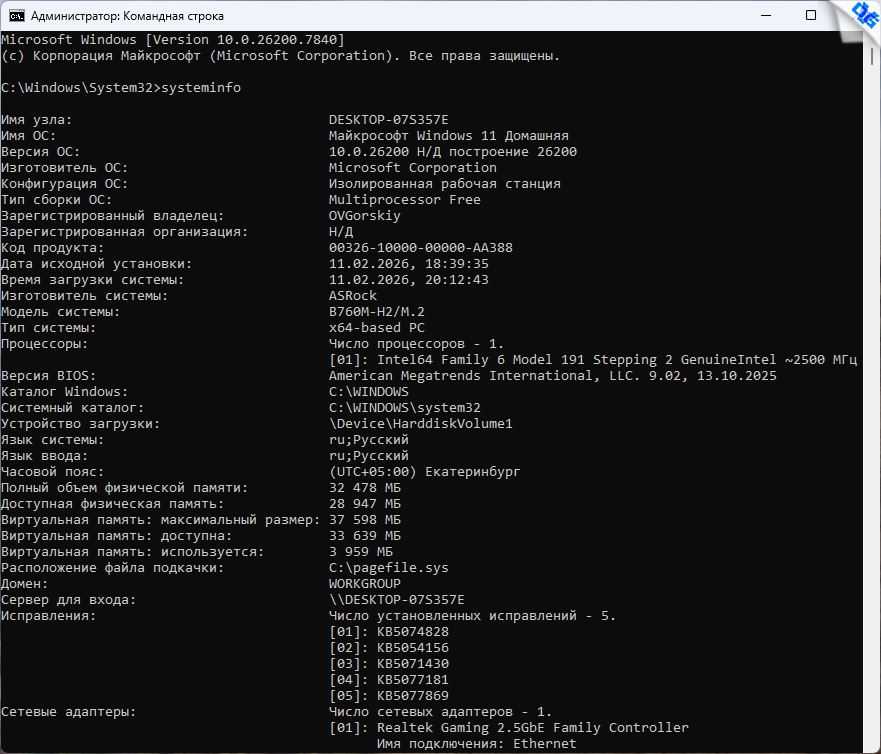Click the 'Исправления:' label
Screen dimensions: 881x754
coord(48,616)
